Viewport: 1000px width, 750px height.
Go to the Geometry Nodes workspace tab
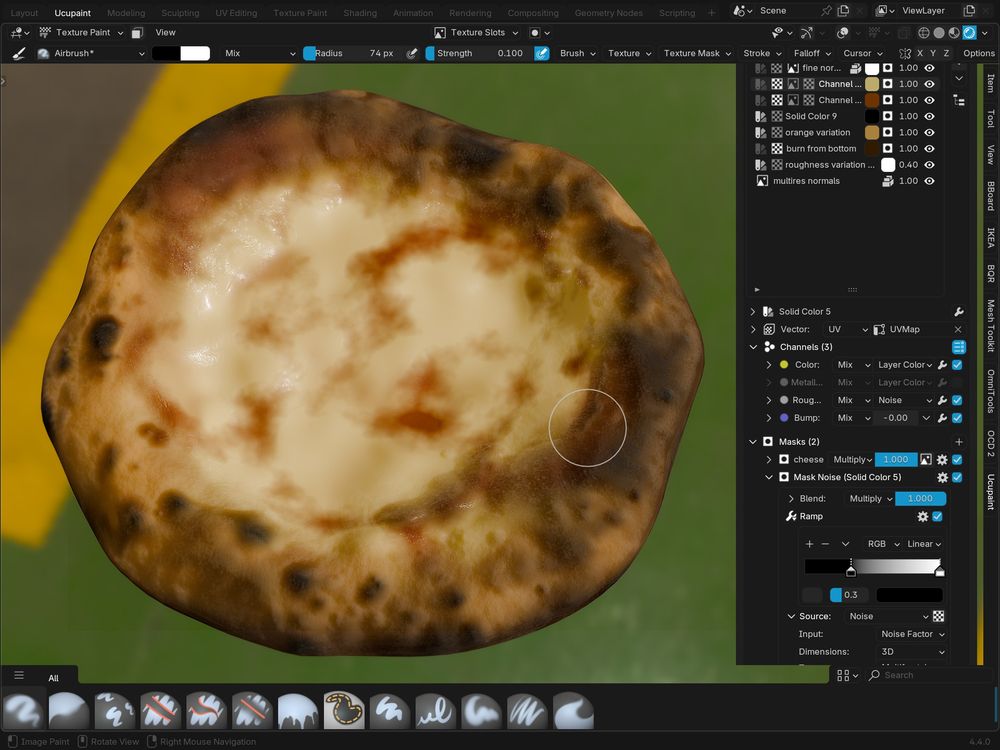[x=608, y=13]
